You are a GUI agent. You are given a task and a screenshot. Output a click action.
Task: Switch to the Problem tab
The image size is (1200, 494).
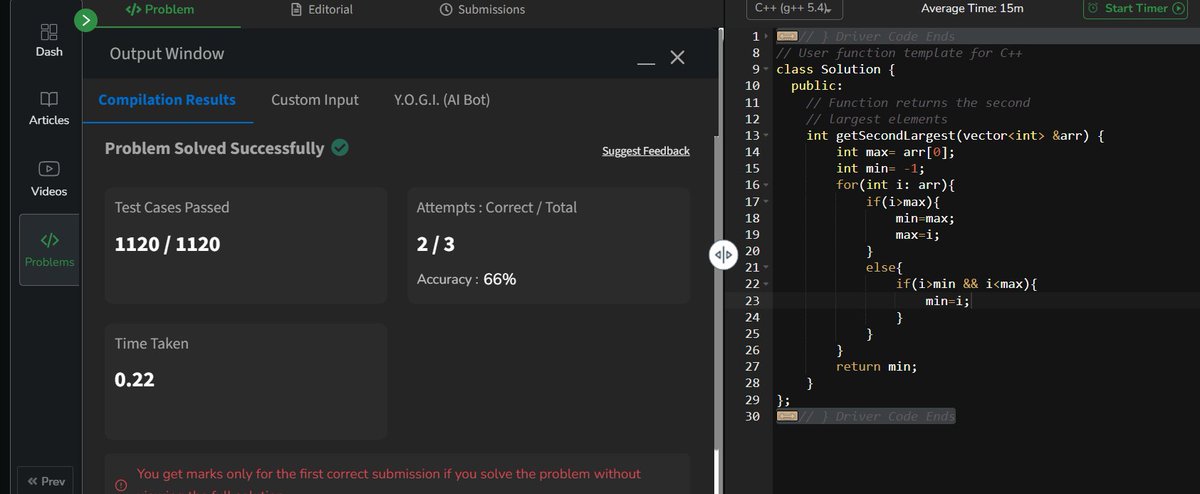(x=159, y=9)
